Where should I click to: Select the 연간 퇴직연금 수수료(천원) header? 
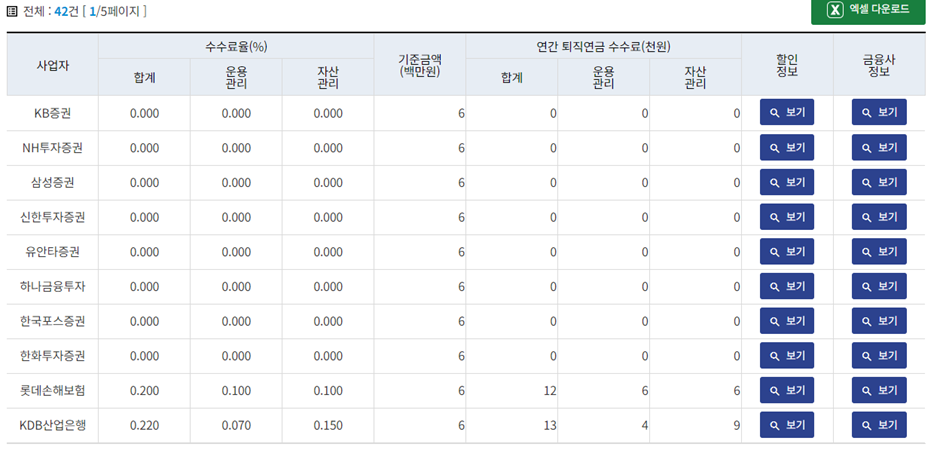click(x=603, y=47)
